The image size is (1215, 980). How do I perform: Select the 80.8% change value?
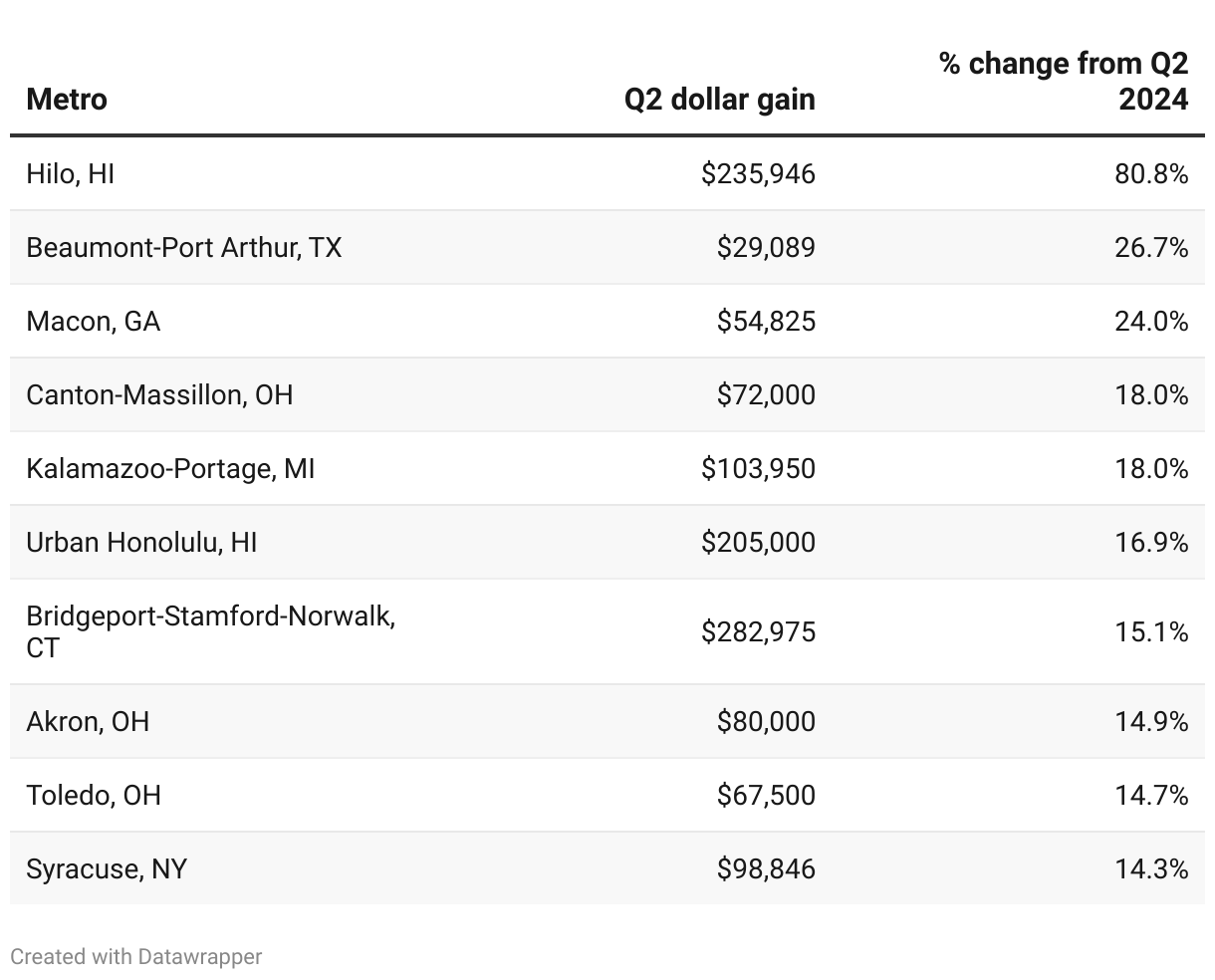[x=1151, y=174]
